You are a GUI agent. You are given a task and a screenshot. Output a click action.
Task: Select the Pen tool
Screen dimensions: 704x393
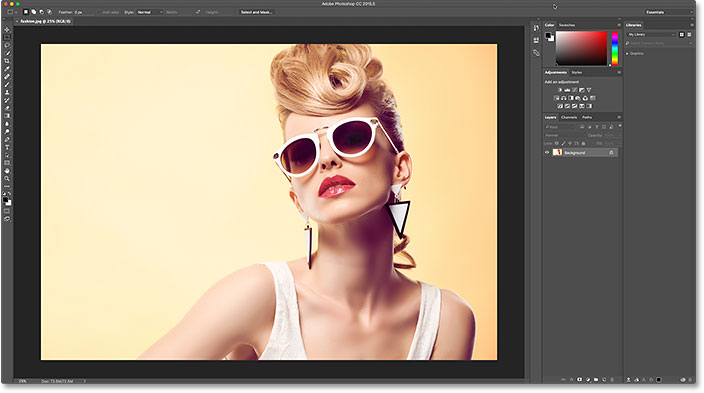7,139
